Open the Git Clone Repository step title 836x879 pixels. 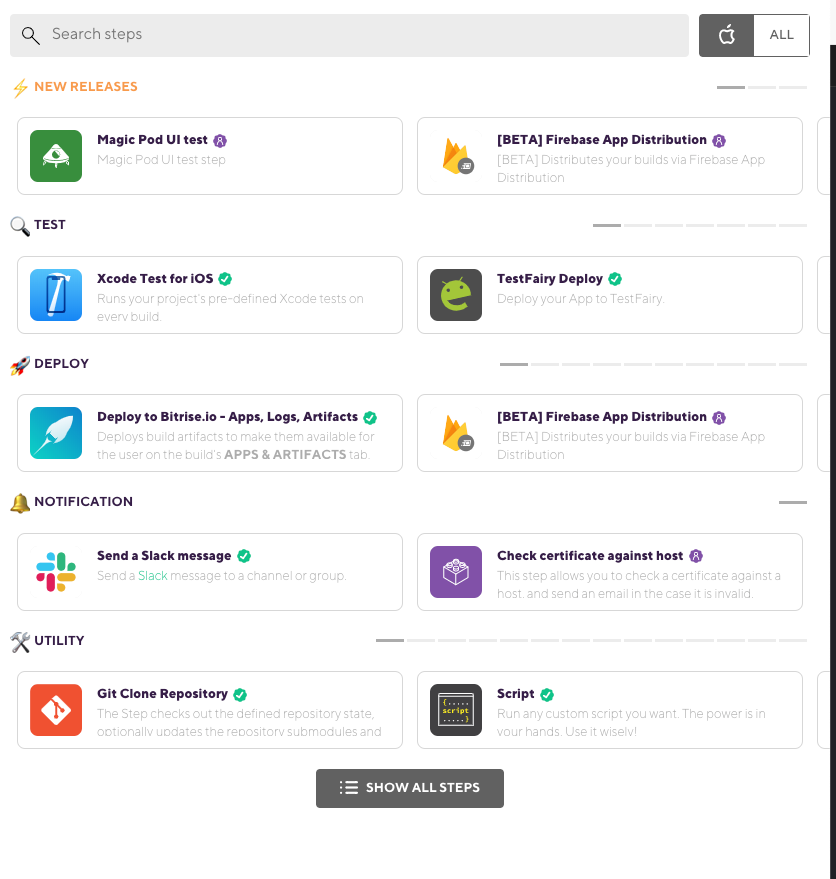point(162,693)
